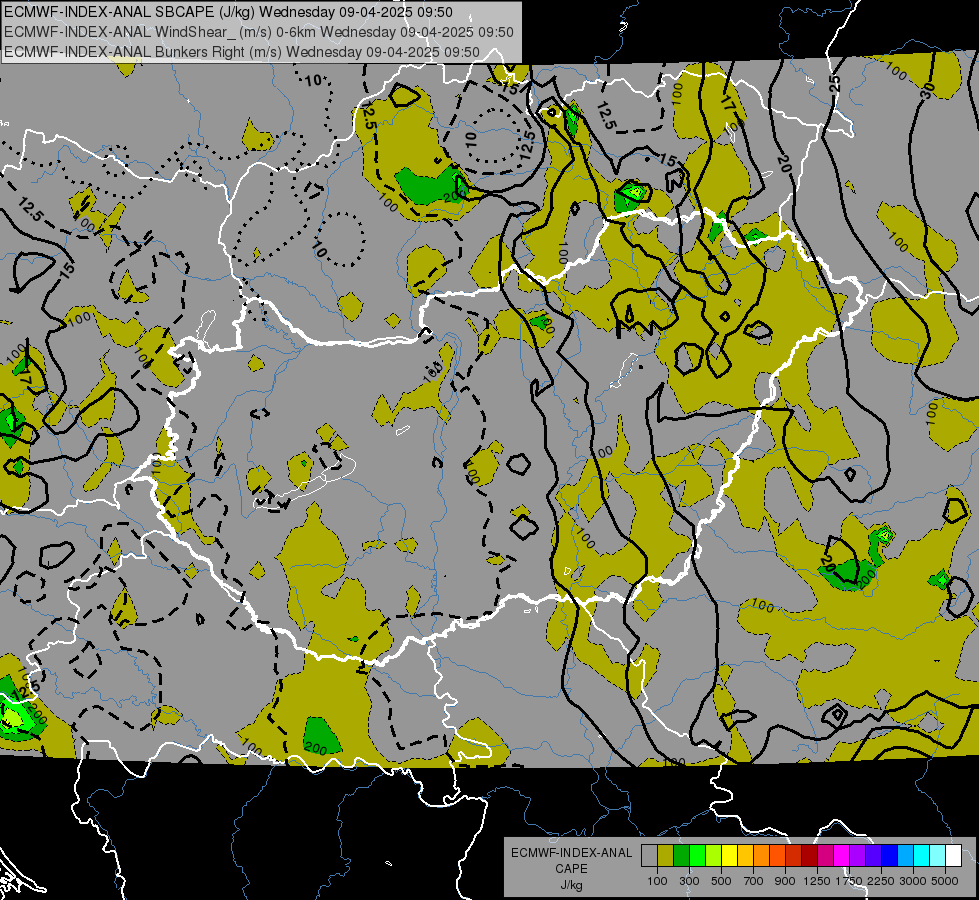This screenshot has height=900, width=979.
Task: Click legend scale value 700
Action: [754, 881]
